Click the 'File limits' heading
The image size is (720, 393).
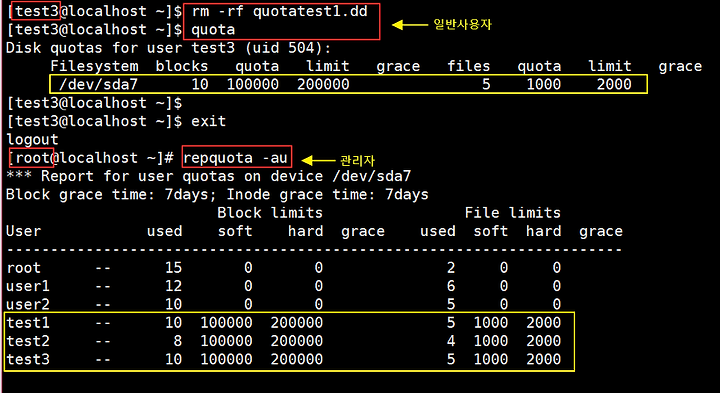513,213
